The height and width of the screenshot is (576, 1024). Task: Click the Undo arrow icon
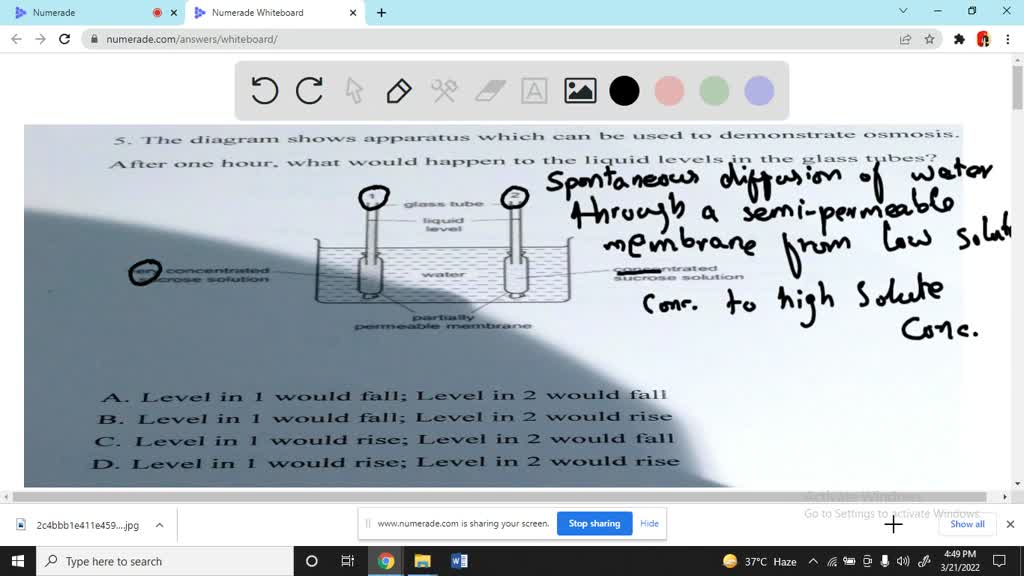264,90
